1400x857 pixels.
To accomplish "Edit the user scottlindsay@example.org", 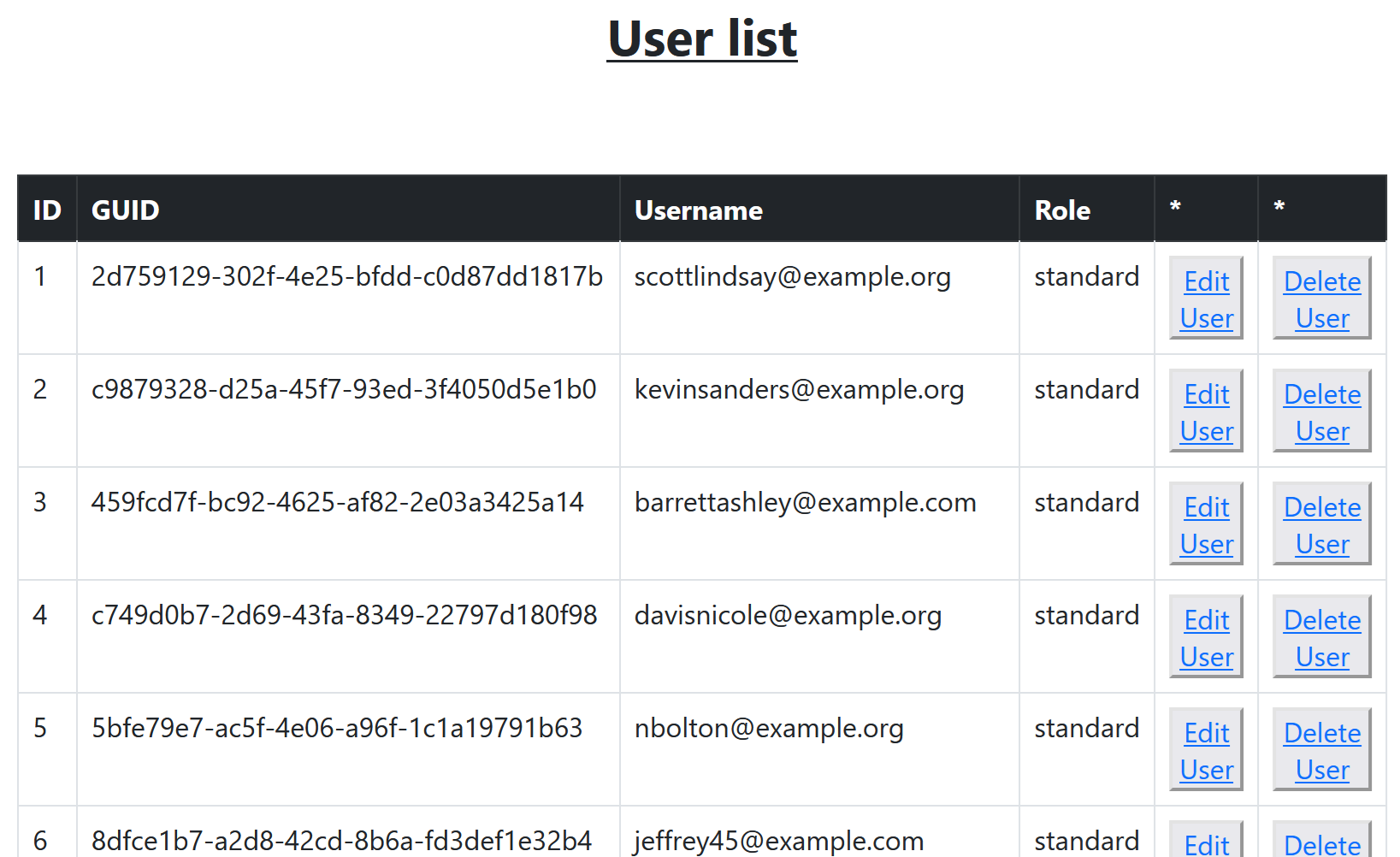I will (x=1205, y=298).
